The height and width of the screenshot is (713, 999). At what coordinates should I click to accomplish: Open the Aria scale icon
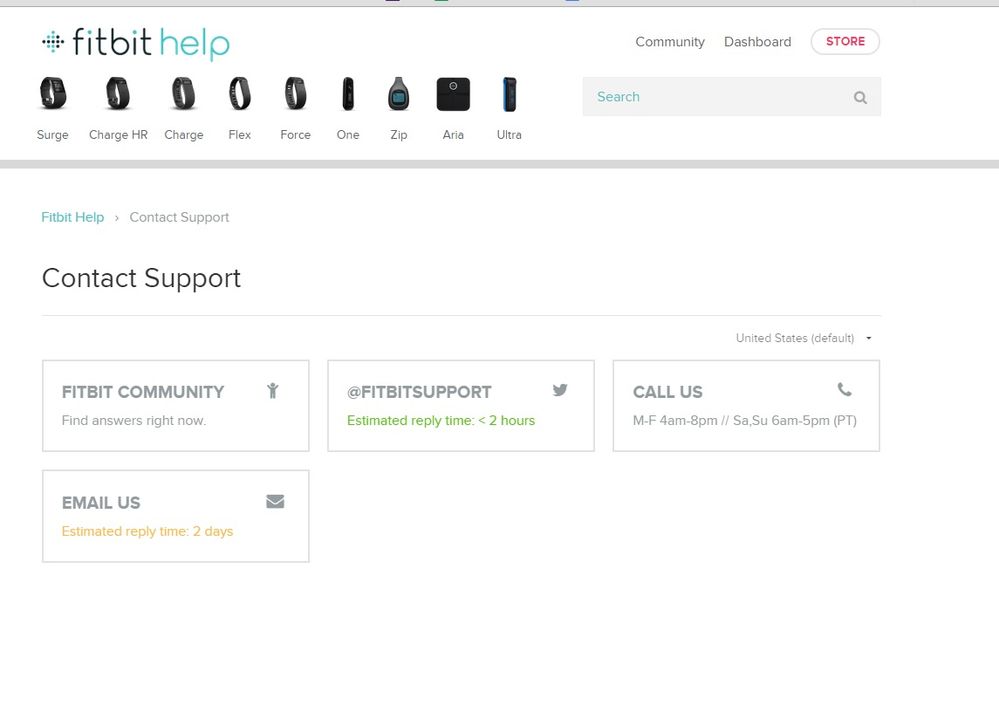[453, 94]
